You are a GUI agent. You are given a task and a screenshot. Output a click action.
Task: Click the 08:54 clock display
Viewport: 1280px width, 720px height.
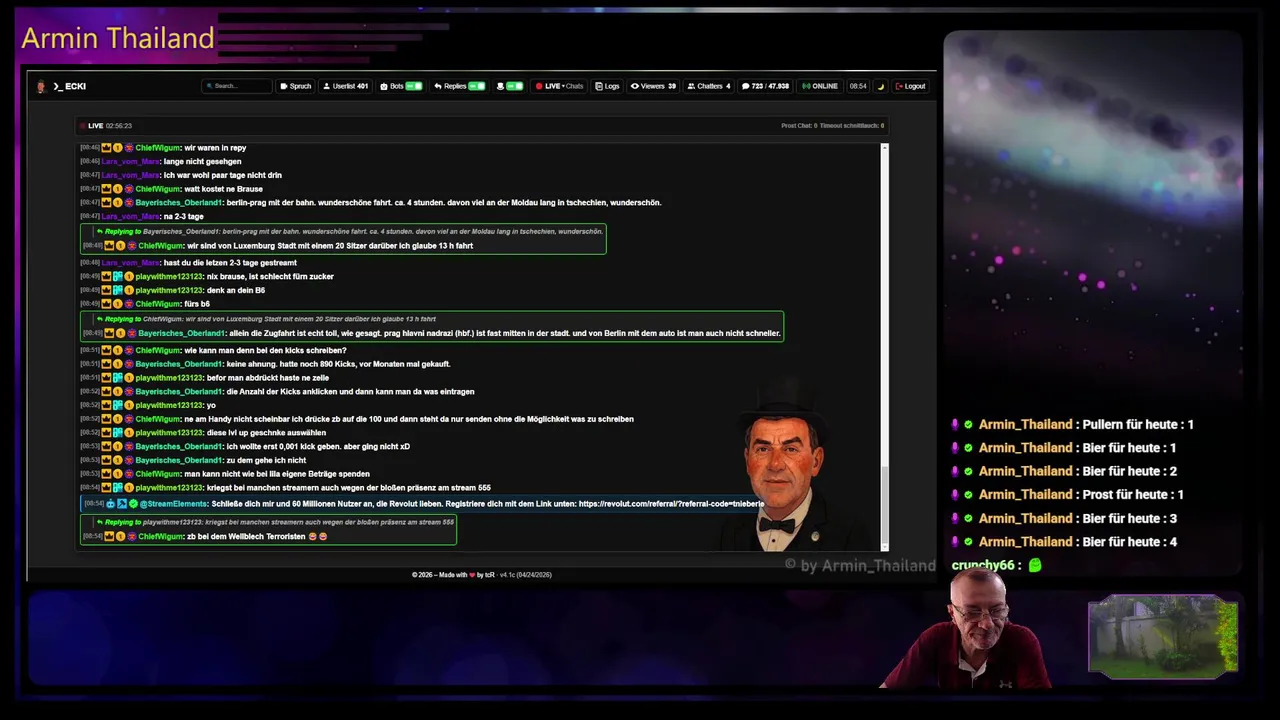(x=858, y=86)
